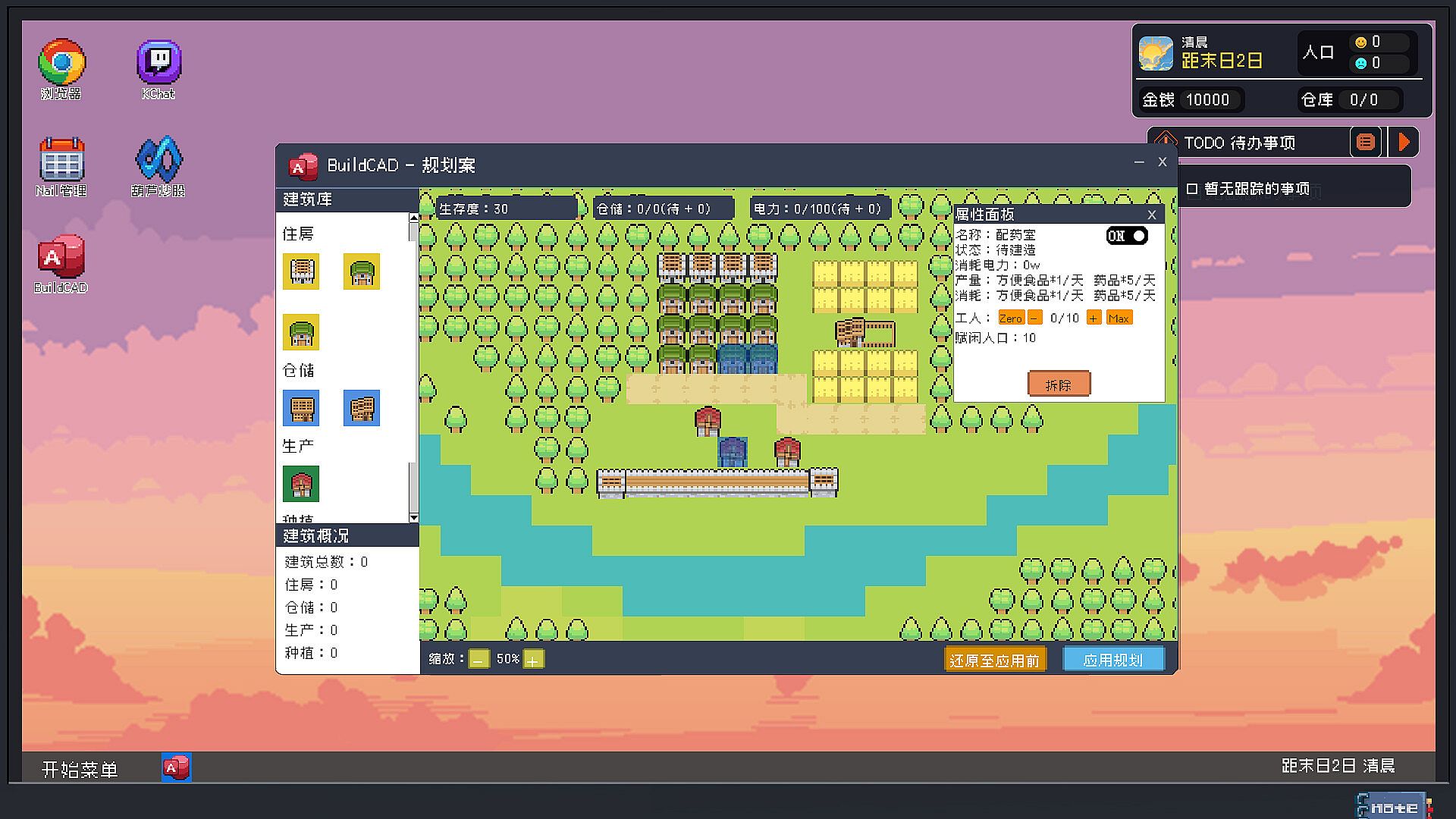Click the 拆除 demolish button
Screen dimensions: 1456x819
click(x=1059, y=384)
